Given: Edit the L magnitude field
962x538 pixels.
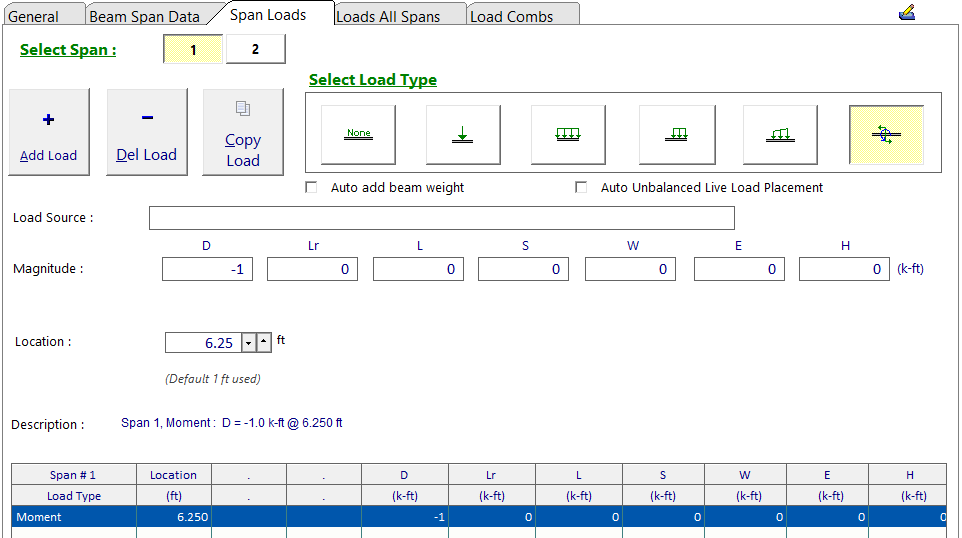Looking at the screenshot, I should click(418, 269).
